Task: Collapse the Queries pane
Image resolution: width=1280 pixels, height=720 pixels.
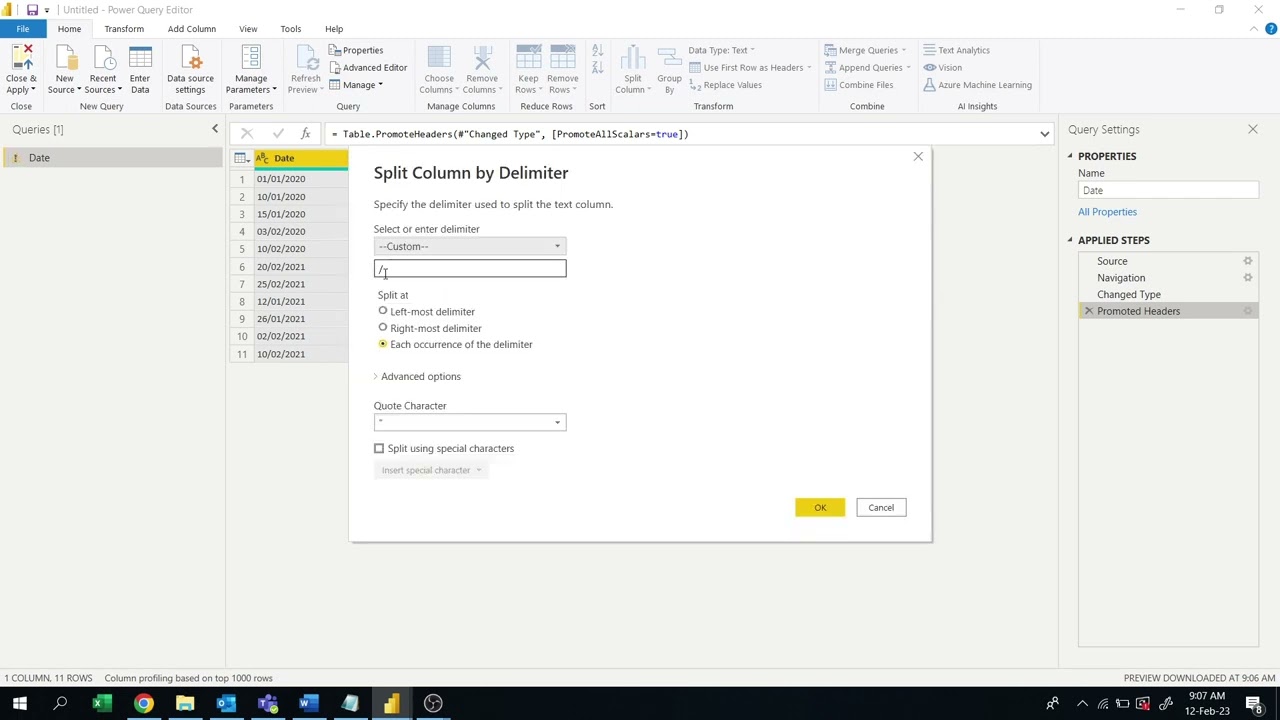Action: point(214,129)
